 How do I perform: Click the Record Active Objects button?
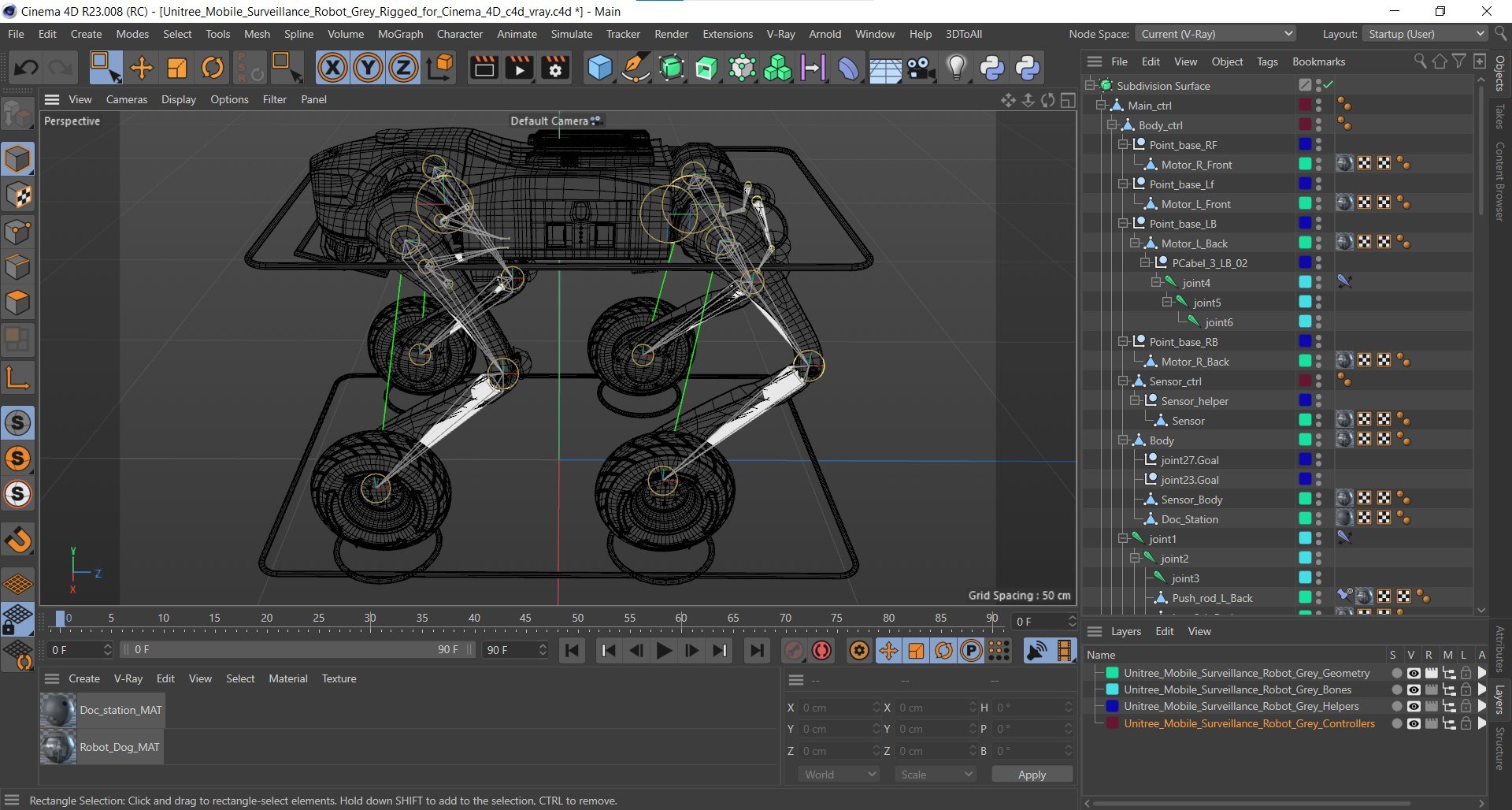793,650
